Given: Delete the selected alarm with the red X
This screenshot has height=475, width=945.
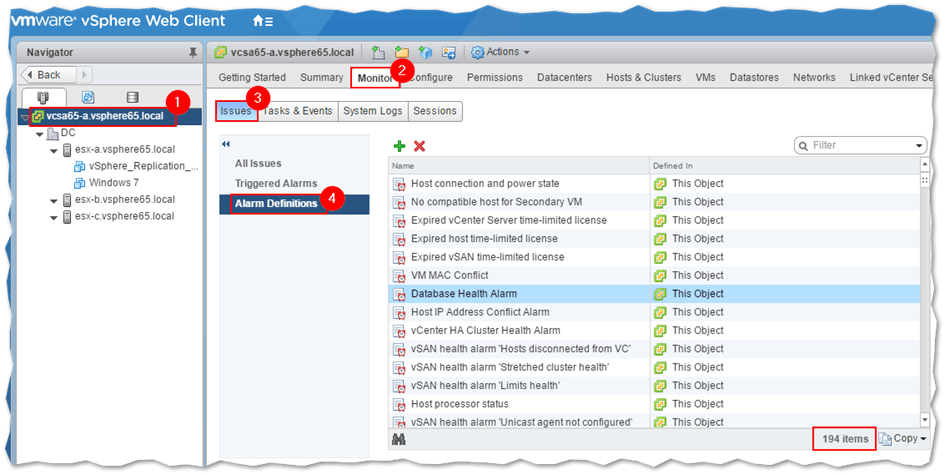Looking at the screenshot, I should (419, 146).
